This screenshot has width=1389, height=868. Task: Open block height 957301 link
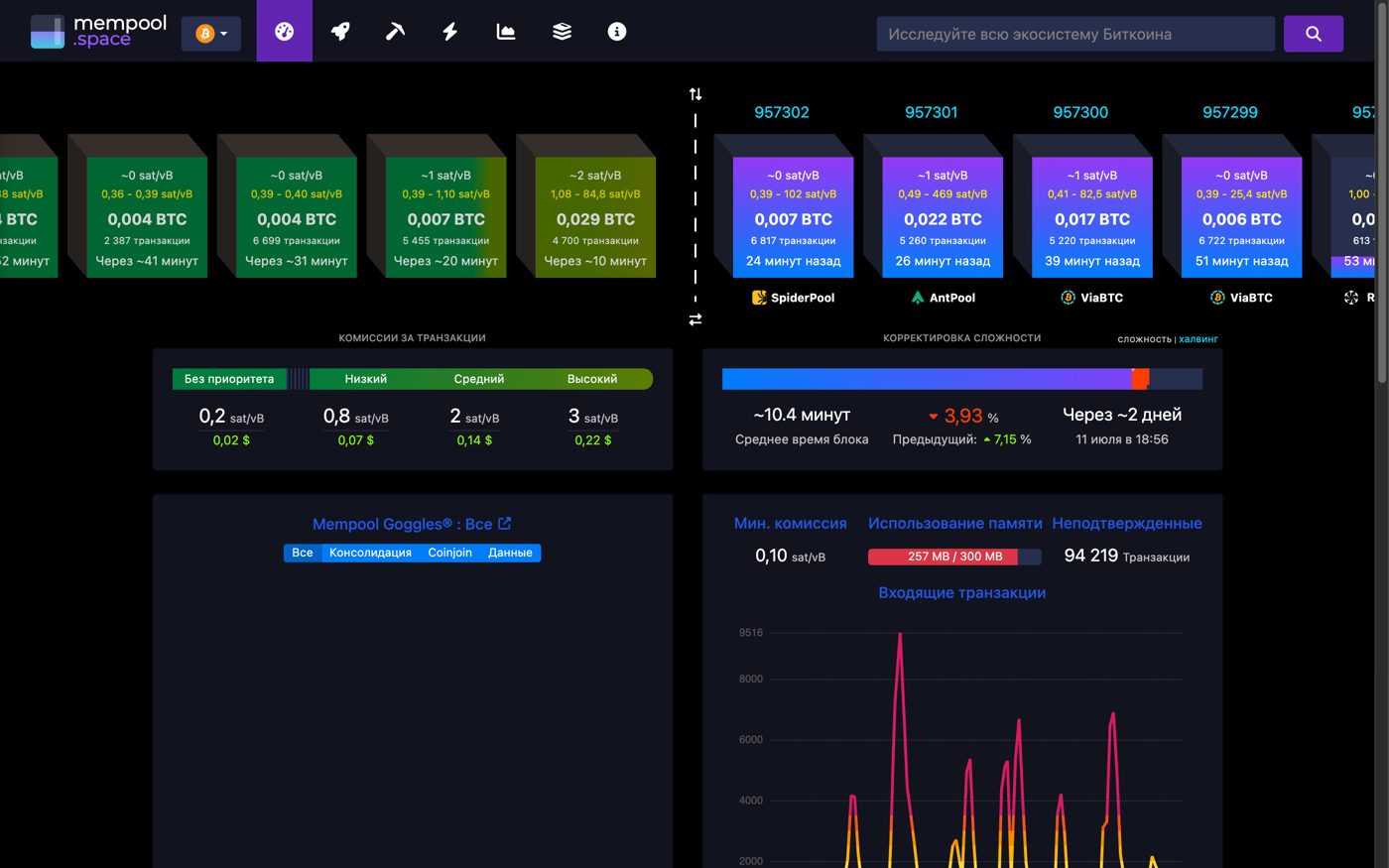pyautogui.click(x=932, y=112)
